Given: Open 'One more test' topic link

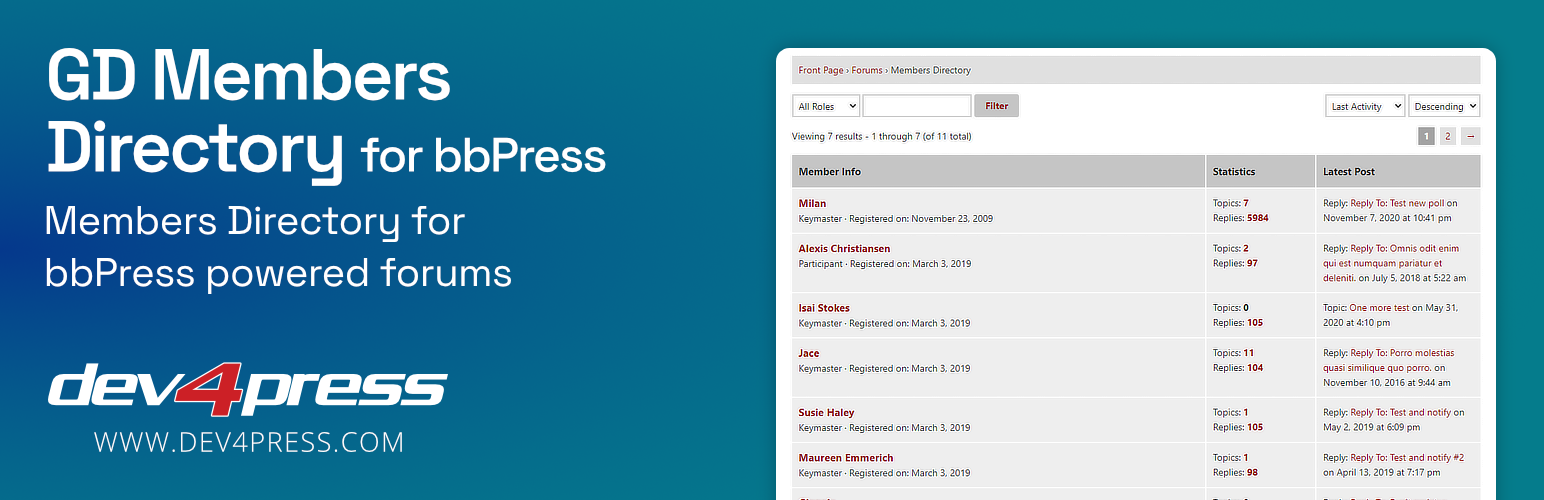Looking at the screenshot, I should (1379, 308).
